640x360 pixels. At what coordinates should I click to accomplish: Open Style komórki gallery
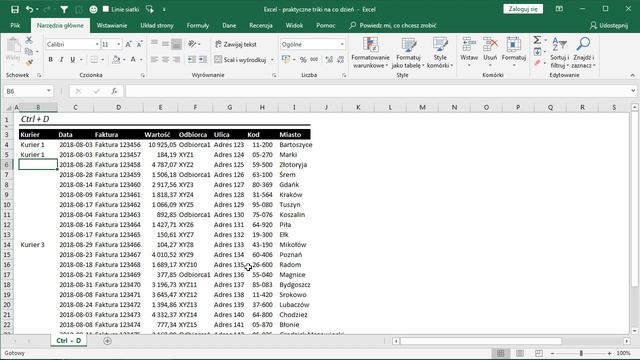pyautogui.click(x=440, y=53)
